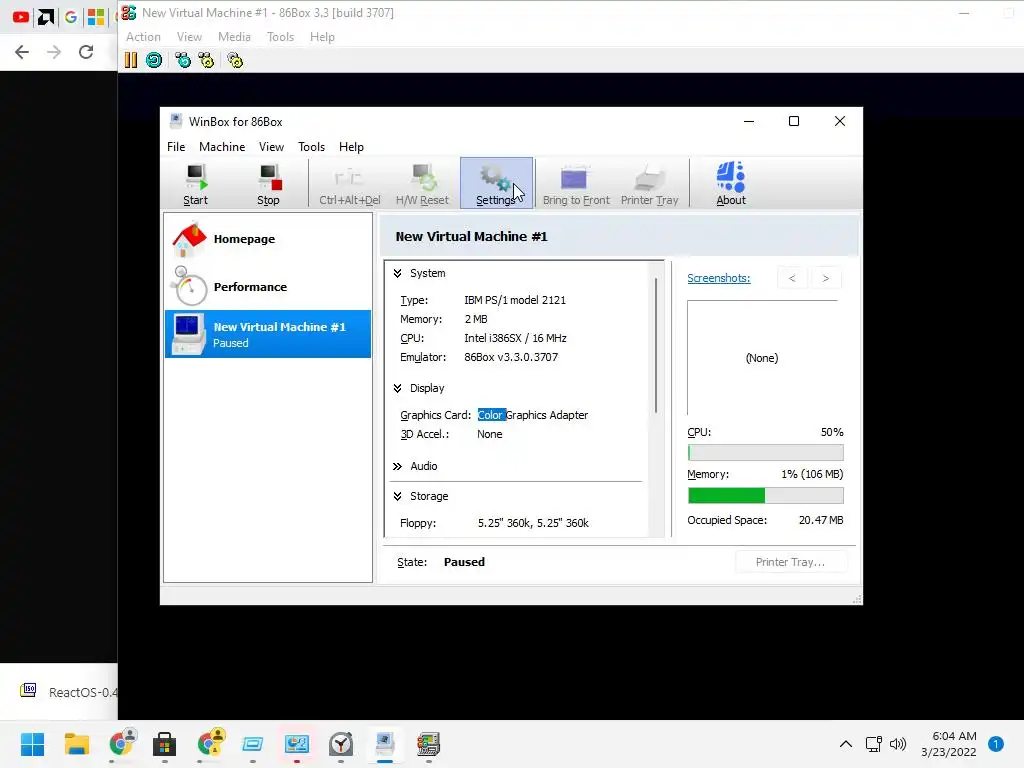Click the empty (None) screenshot preview
The image size is (1024, 768).
click(762, 357)
